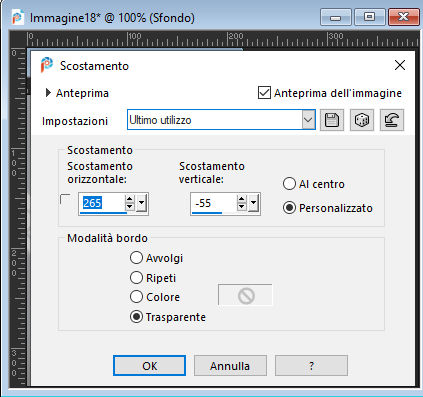Click the randomize parameters dice icon
423x397 pixels.
pyautogui.click(x=362, y=120)
